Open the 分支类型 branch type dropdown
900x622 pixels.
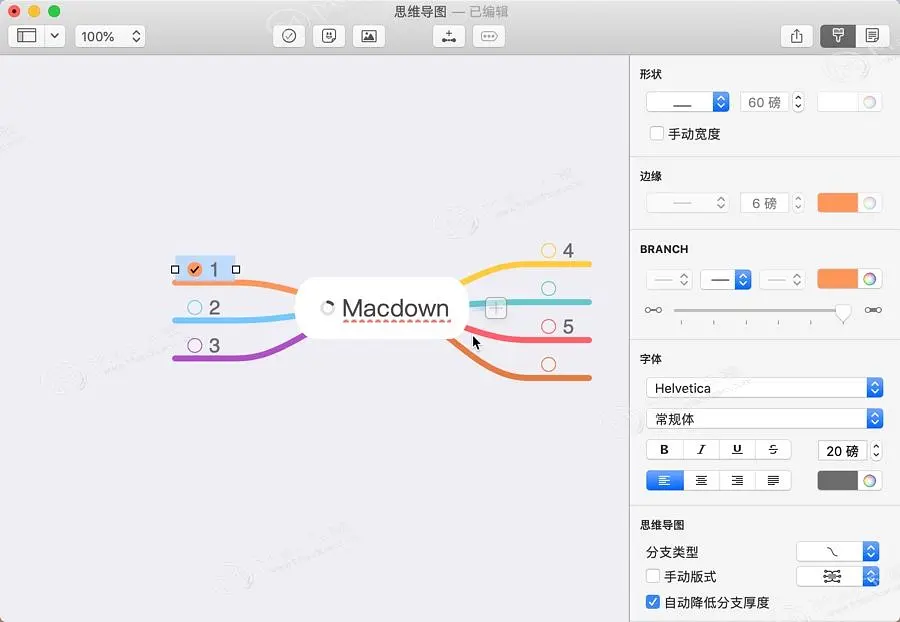click(x=837, y=551)
